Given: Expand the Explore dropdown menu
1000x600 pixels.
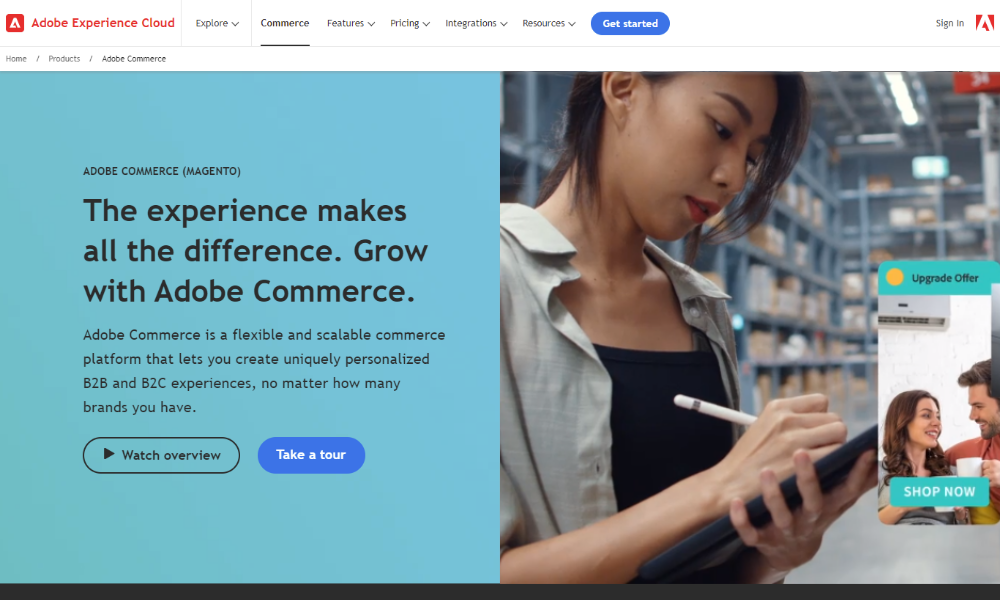Looking at the screenshot, I should [x=217, y=24].
